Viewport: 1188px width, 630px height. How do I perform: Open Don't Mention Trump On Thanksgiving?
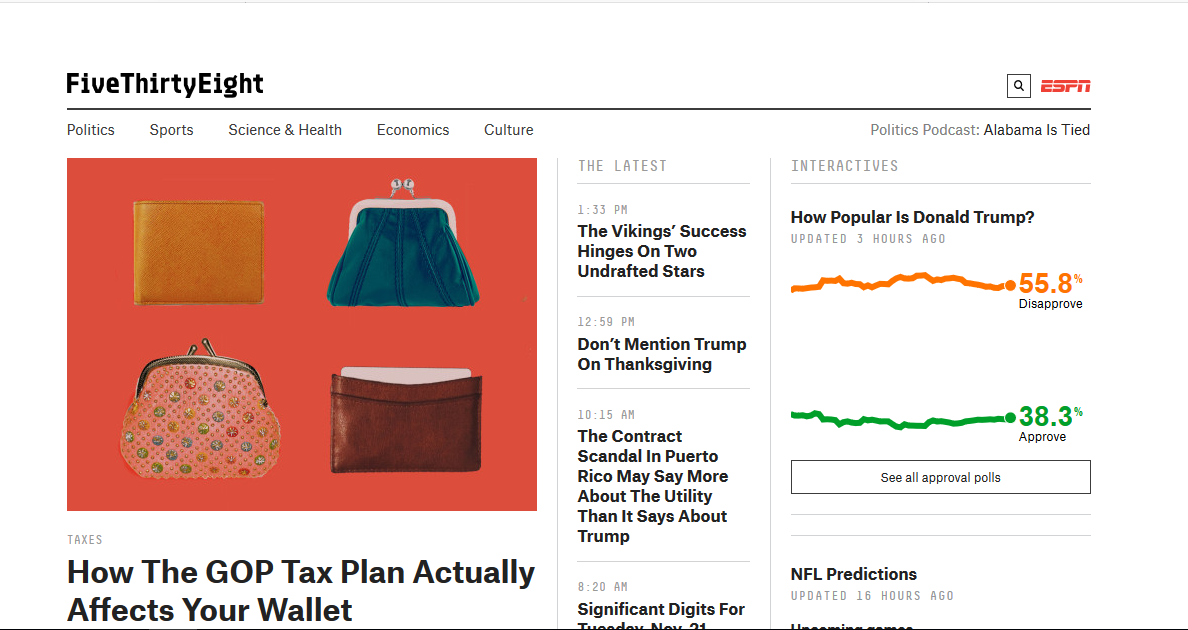661,354
